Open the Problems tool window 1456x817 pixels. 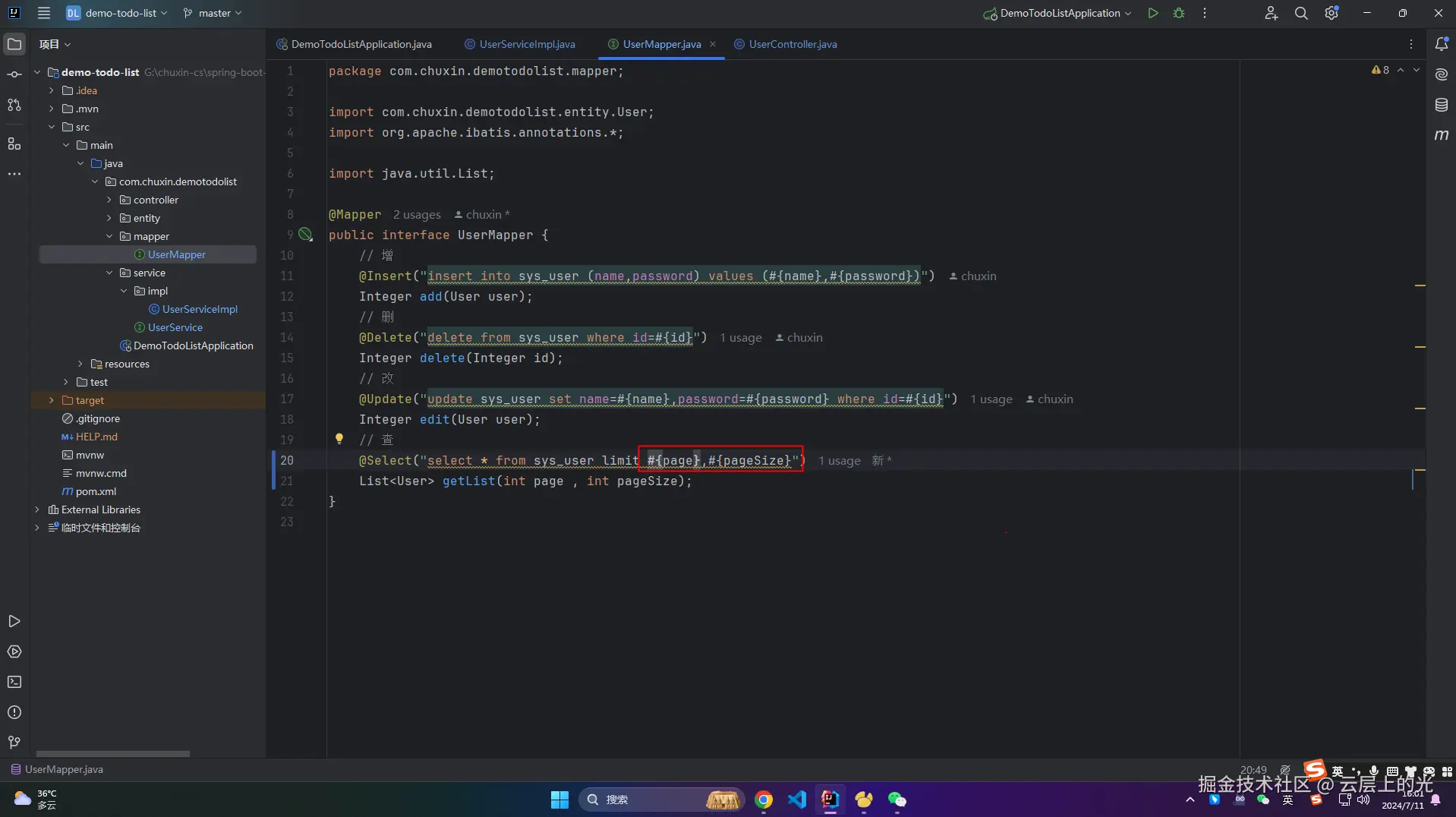click(14, 712)
